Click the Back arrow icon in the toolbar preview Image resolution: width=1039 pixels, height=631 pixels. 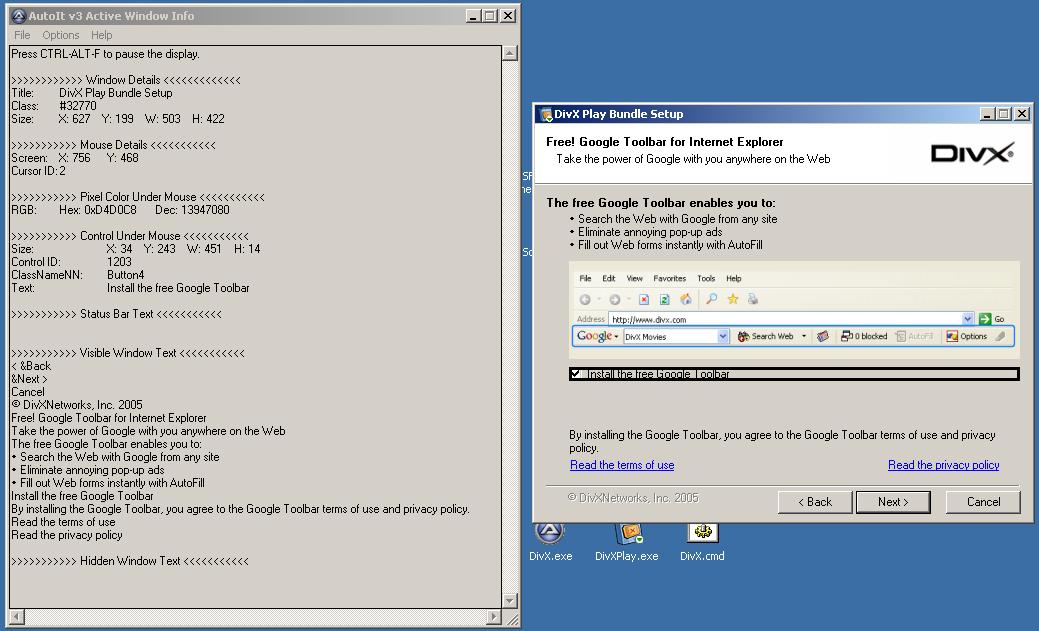(x=584, y=300)
